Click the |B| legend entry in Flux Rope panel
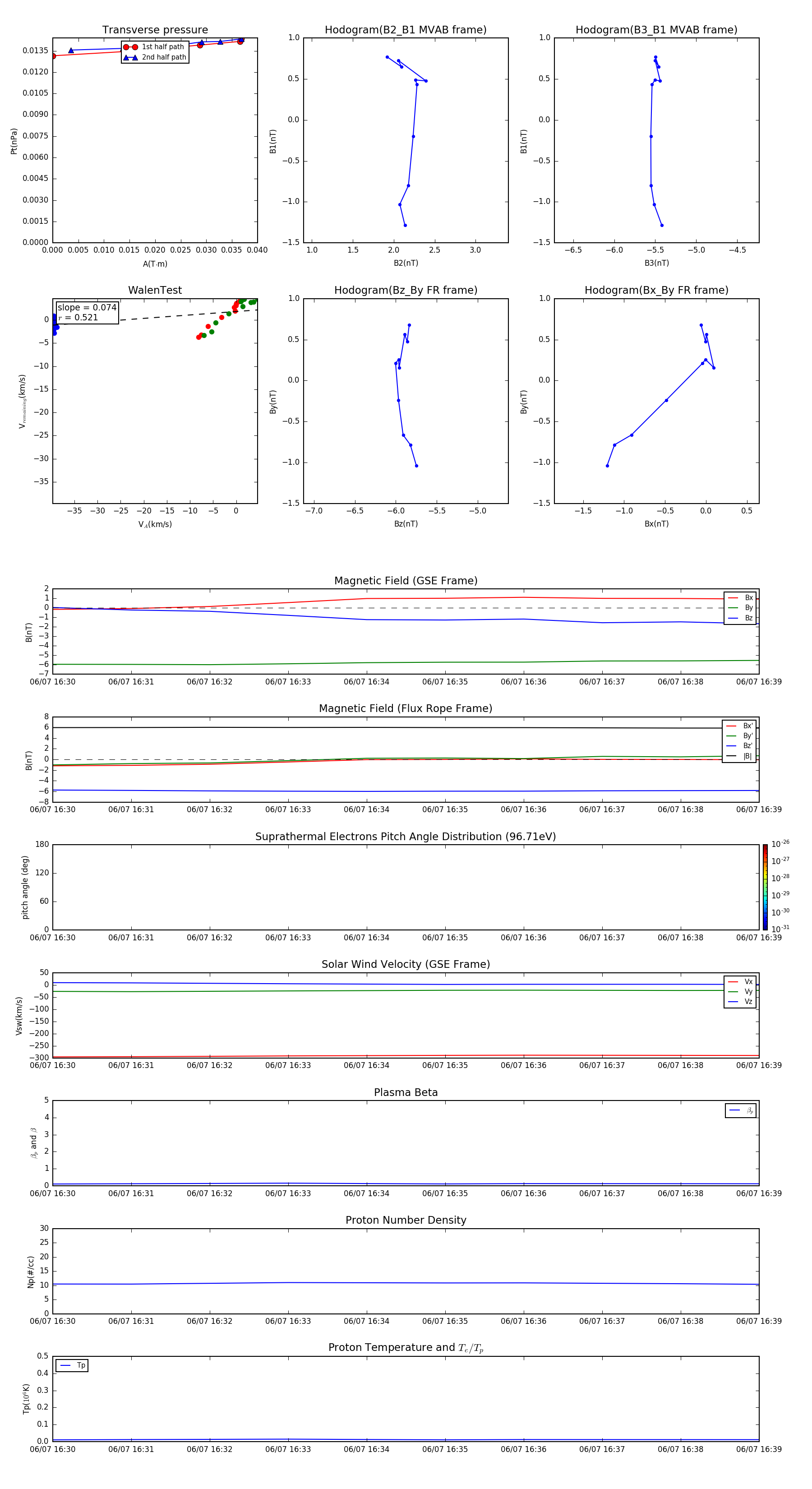The image size is (812, 1489). coord(739,757)
